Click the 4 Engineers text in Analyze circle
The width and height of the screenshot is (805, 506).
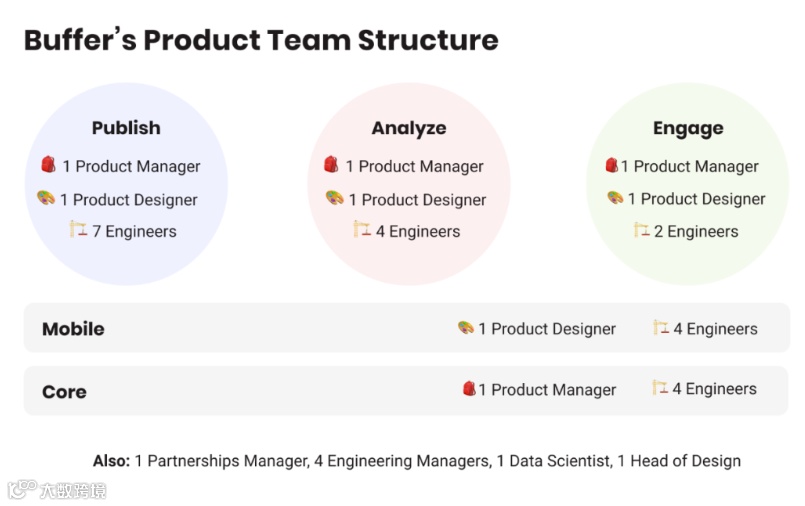click(x=417, y=231)
